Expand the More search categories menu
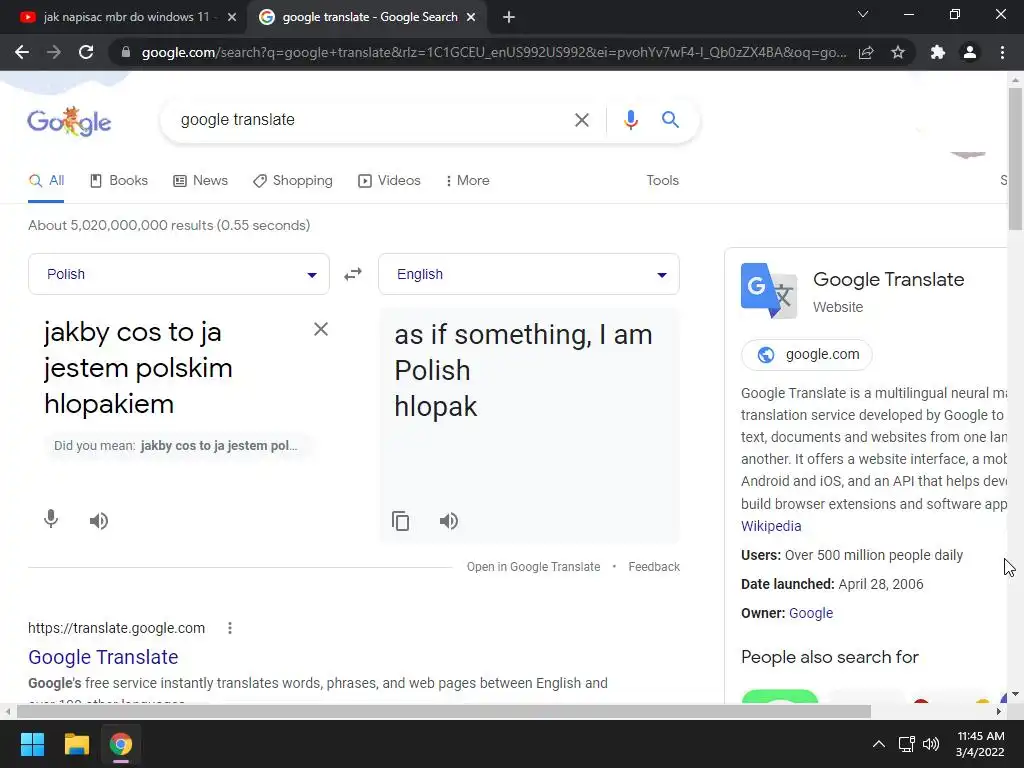The height and width of the screenshot is (768, 1024). (468, 181)
